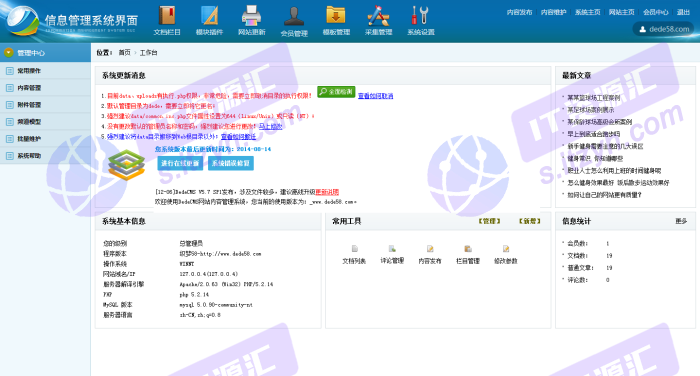Screen dimensions: 700x376
Task: Open the red 更新说明 link
Action: pos(327,192)
